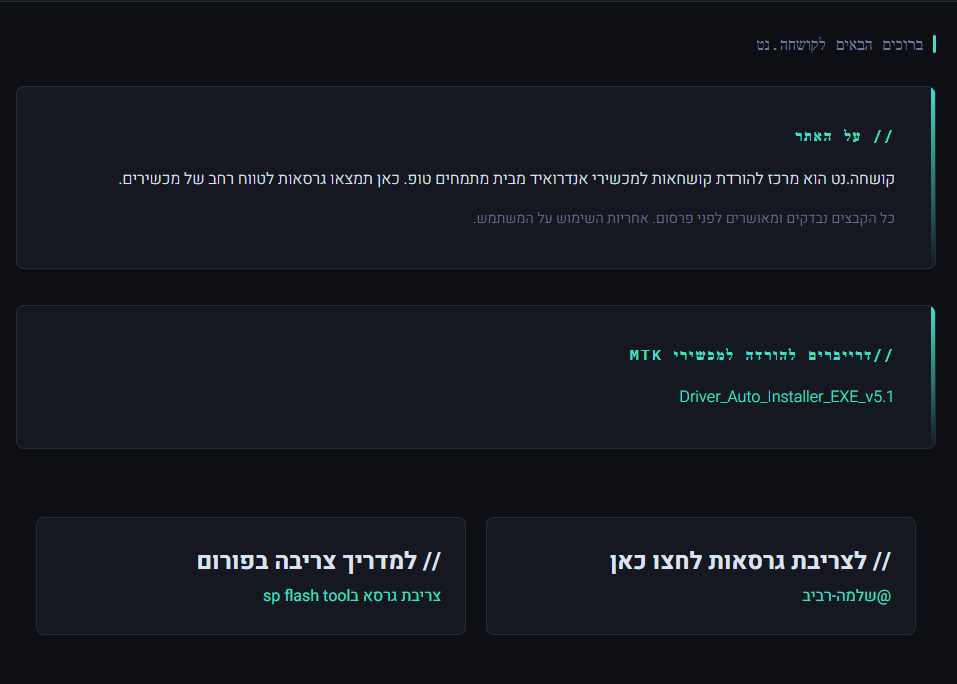Click the word MTK in the drivers heading
This screenshot has width=957, height=684.
tap(646, 355)
